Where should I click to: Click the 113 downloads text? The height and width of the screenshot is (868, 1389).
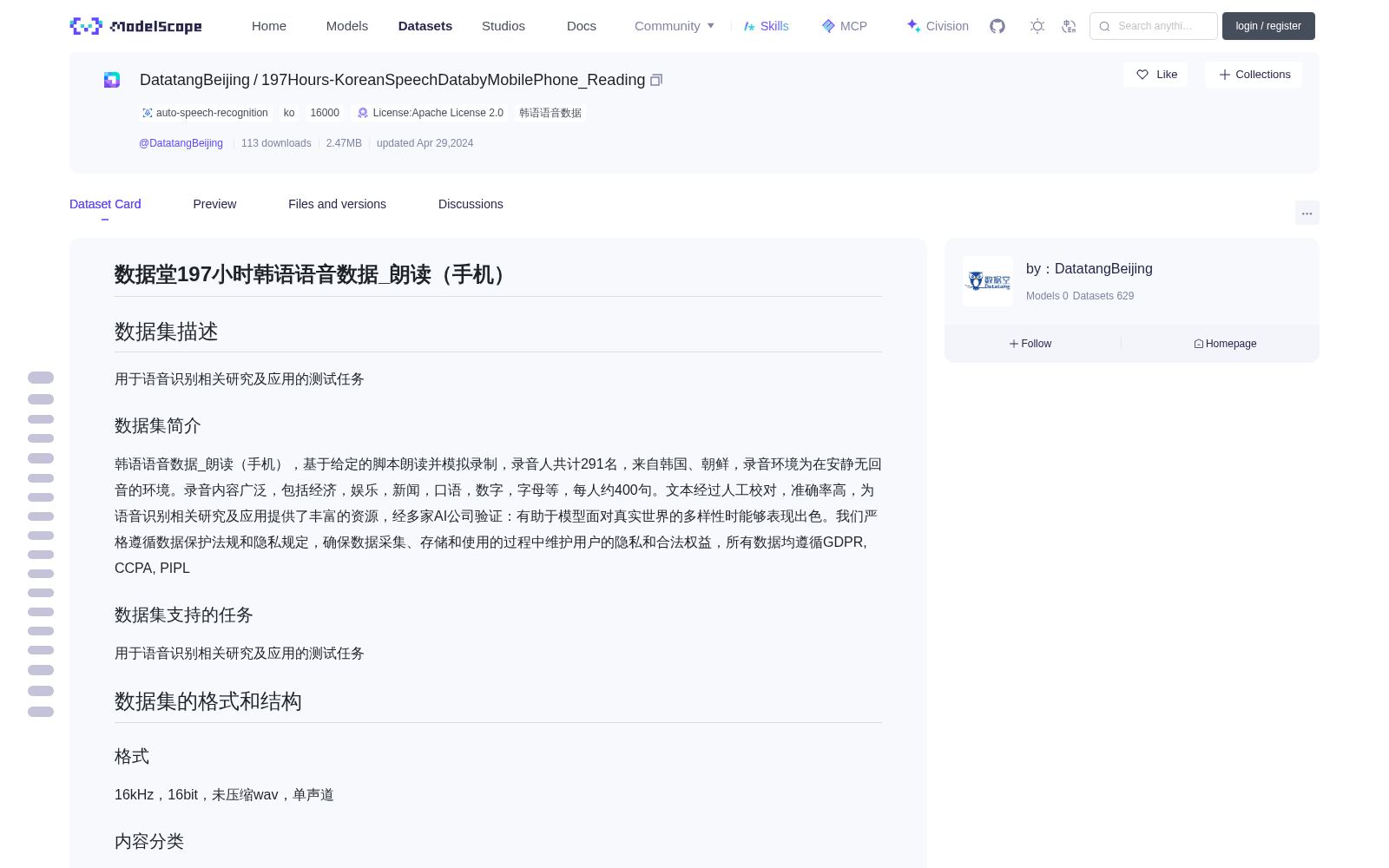(x=276, y=143)
